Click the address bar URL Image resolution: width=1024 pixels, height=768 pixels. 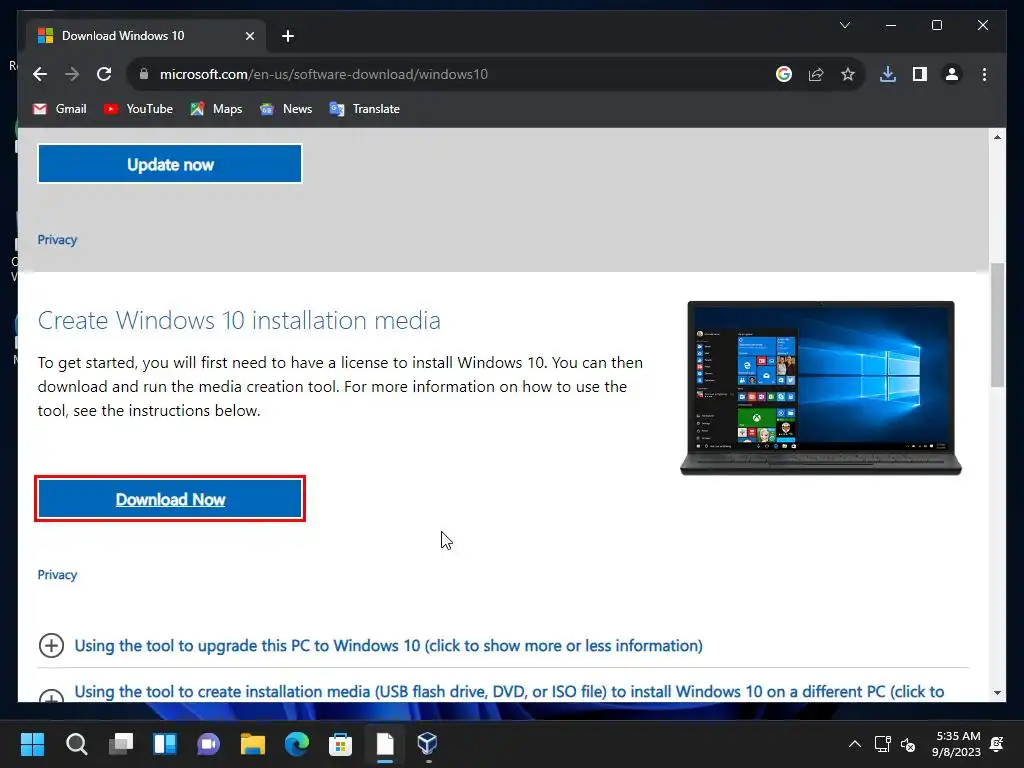[323, 74]
